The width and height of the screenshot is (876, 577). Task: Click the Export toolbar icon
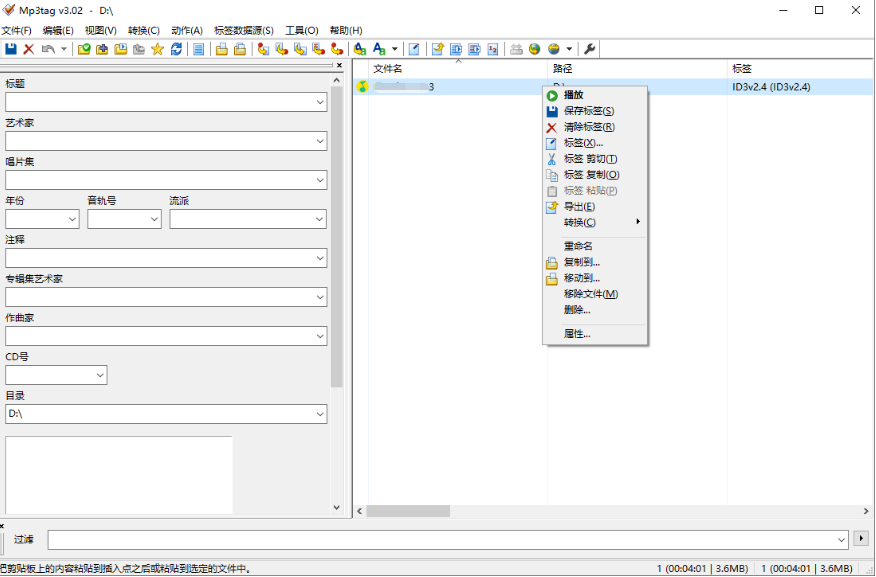click(438, 49)
